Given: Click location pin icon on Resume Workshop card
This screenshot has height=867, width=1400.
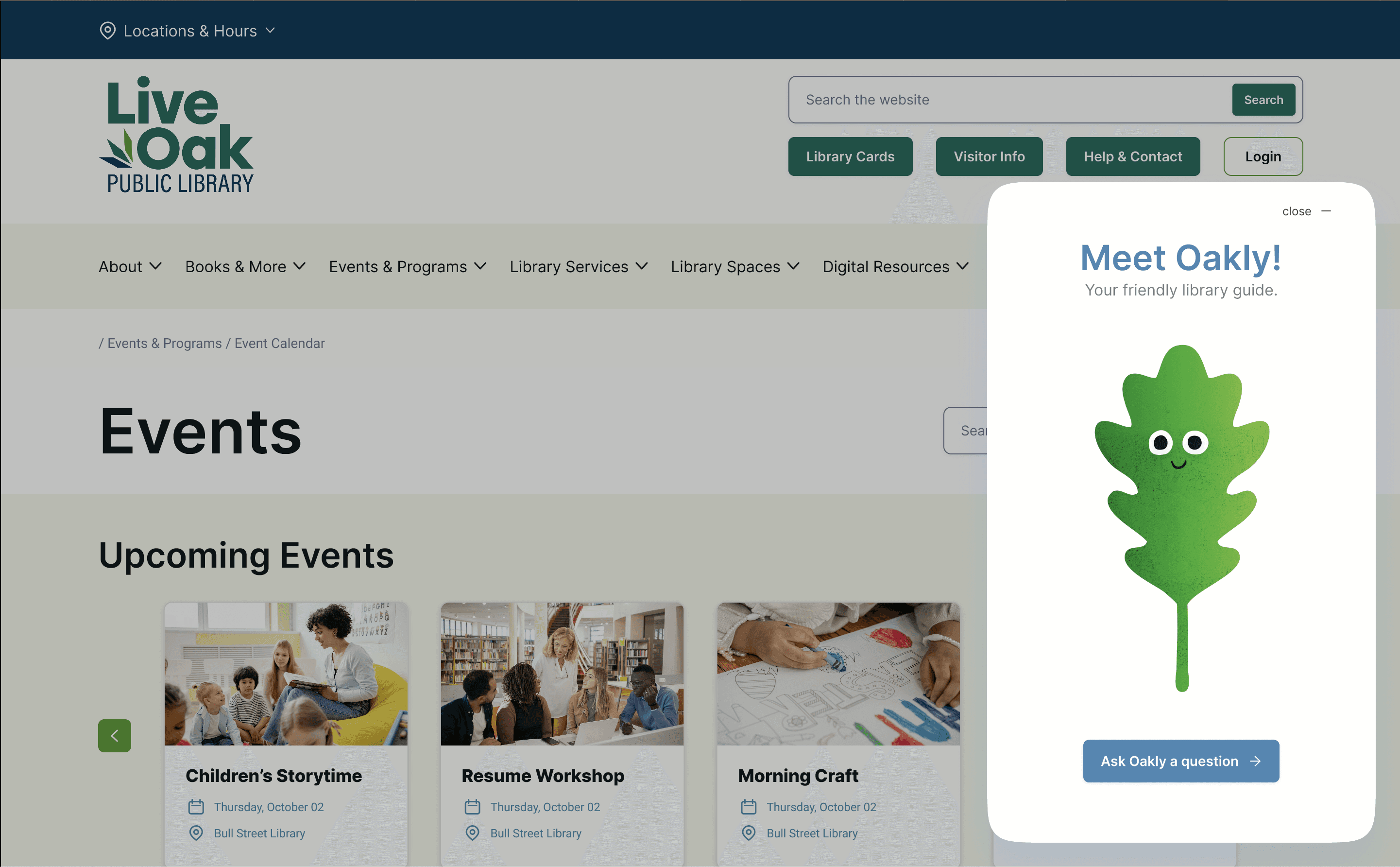Looking at the screenshot, I should coord(472,832).
